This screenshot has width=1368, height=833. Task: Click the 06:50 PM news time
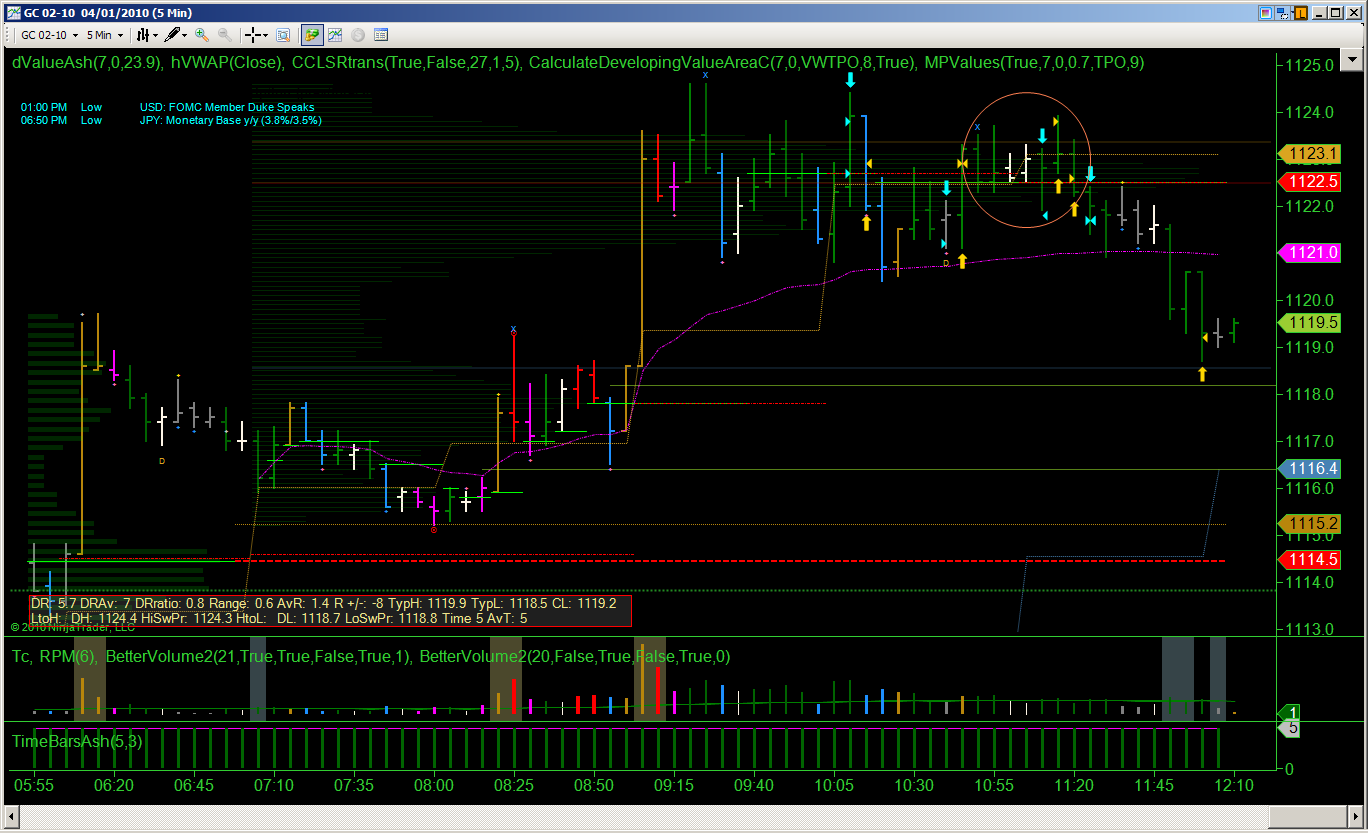tap(44, 120)
